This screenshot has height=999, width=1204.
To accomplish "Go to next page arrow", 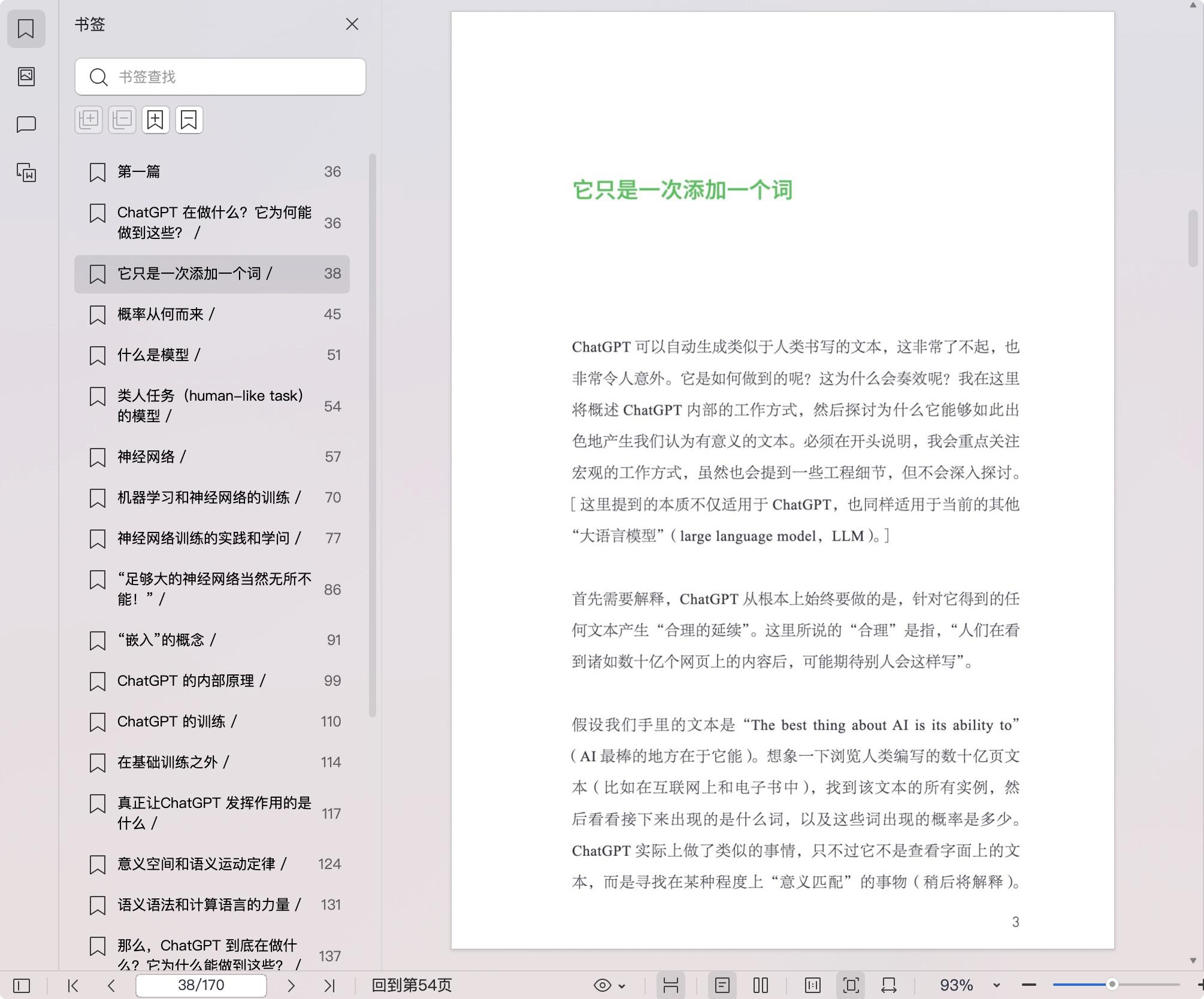I will [x=291, y=985].
